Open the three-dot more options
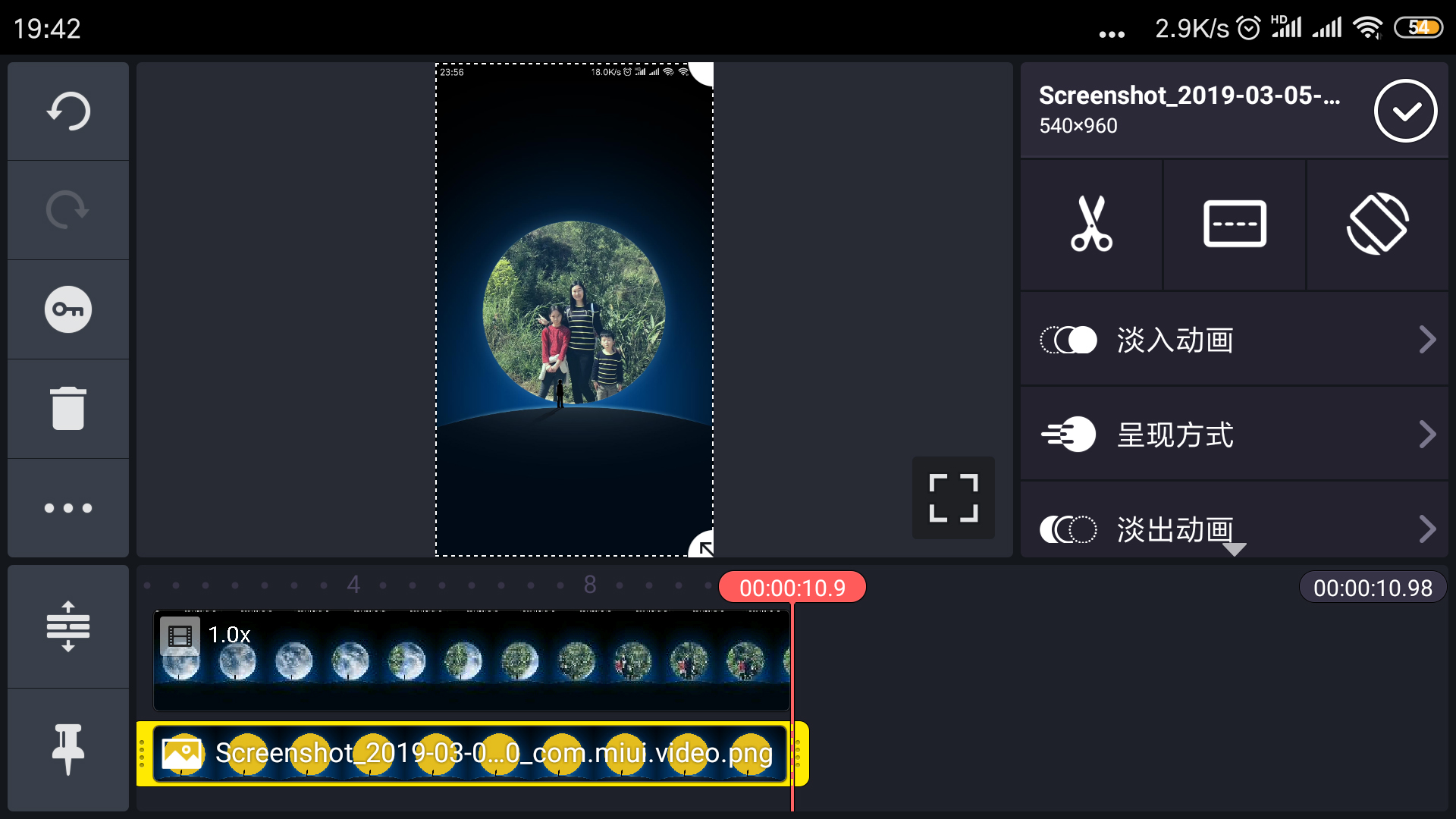The image size is (1456, 819). [68, 508]
